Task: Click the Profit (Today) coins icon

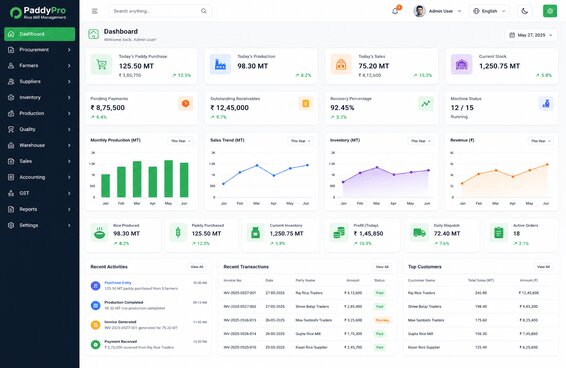Action: click(339, 233)
